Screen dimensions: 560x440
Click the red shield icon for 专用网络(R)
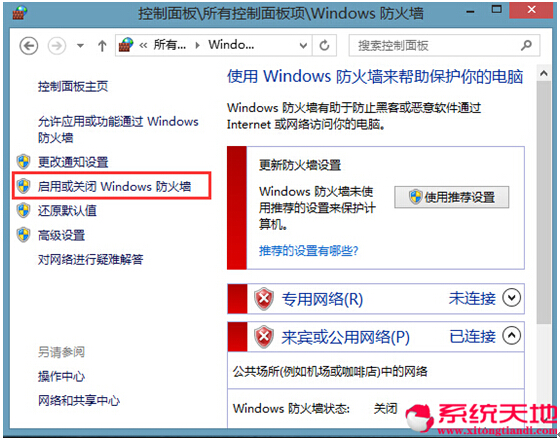click(264, 299)
